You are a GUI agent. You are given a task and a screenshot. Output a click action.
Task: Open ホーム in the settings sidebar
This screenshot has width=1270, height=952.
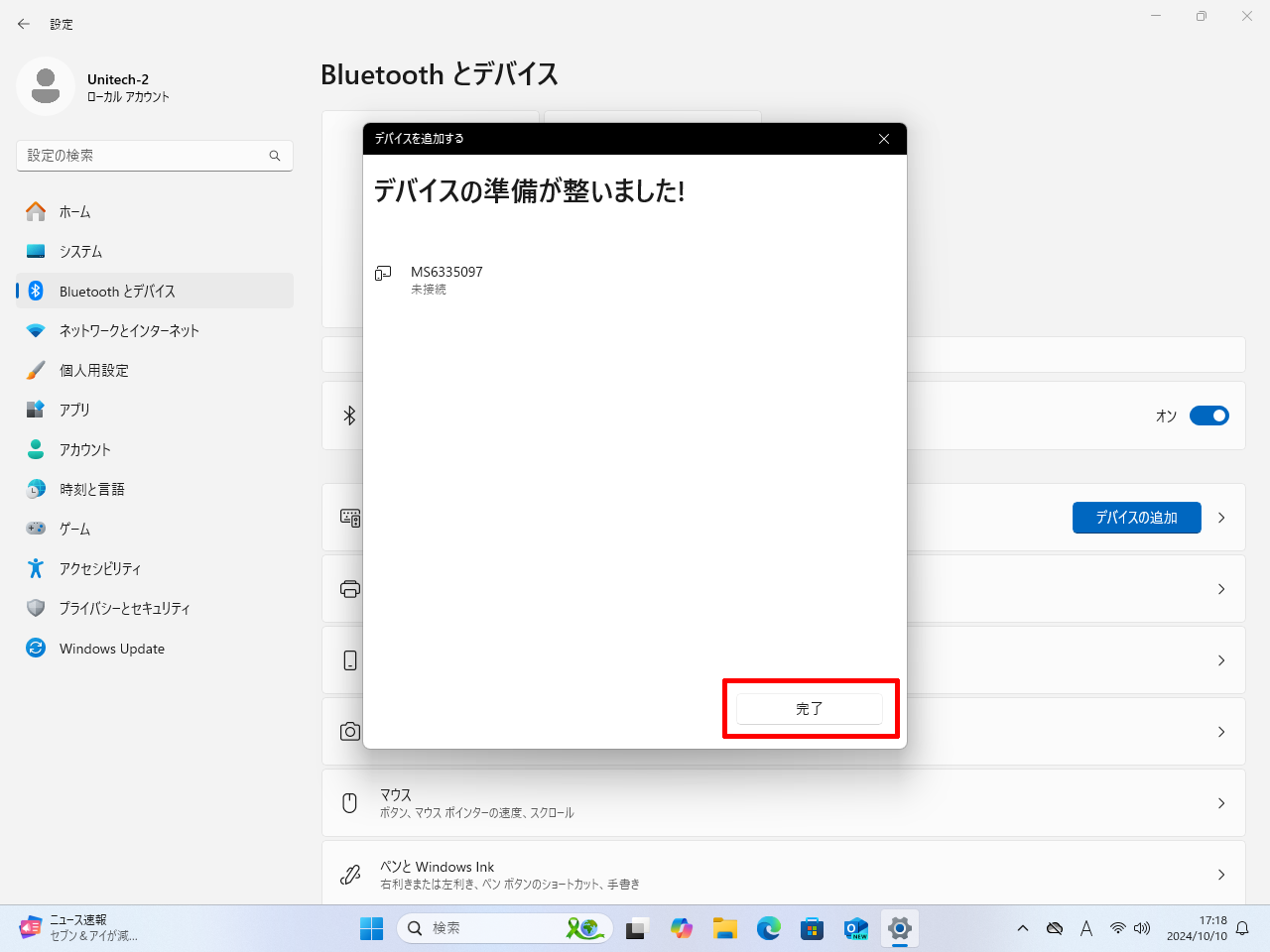pos(74,212)
